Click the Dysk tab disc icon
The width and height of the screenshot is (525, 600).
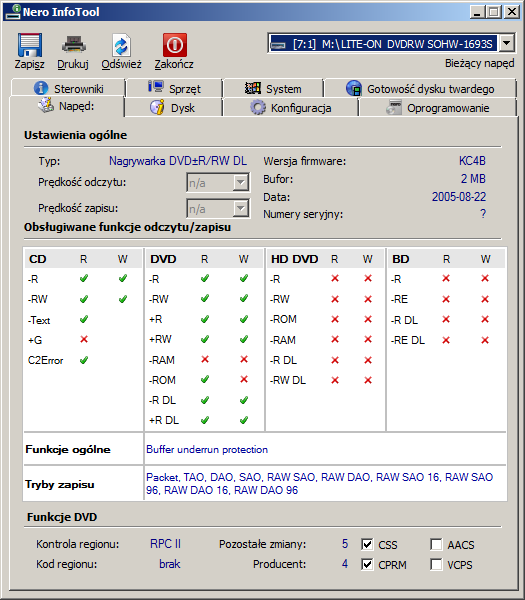[x=157, y=107]
